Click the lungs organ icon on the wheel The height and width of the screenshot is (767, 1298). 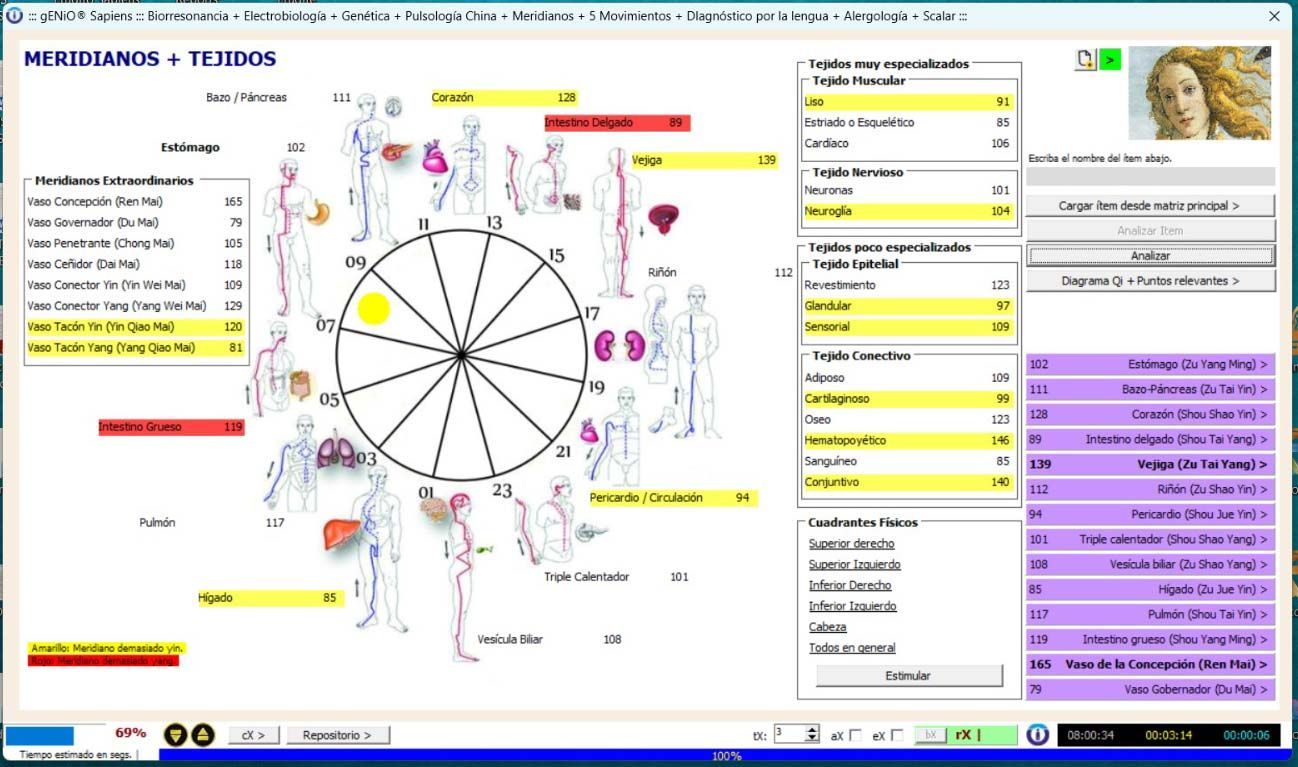[336, 454]
